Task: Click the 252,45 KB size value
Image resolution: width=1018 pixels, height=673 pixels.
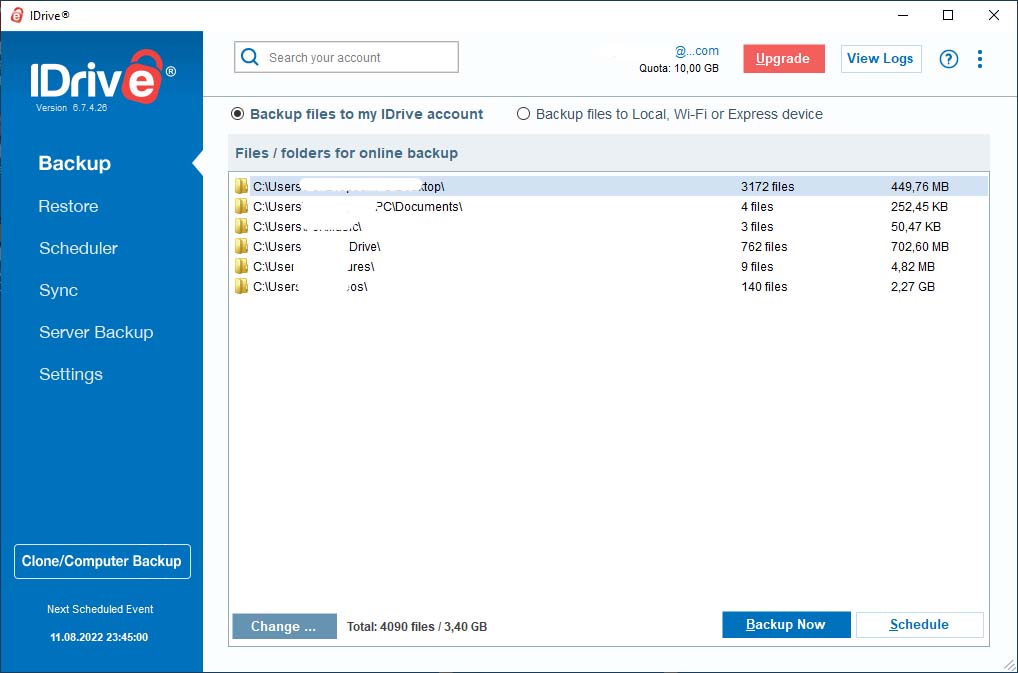Action: 919,207
